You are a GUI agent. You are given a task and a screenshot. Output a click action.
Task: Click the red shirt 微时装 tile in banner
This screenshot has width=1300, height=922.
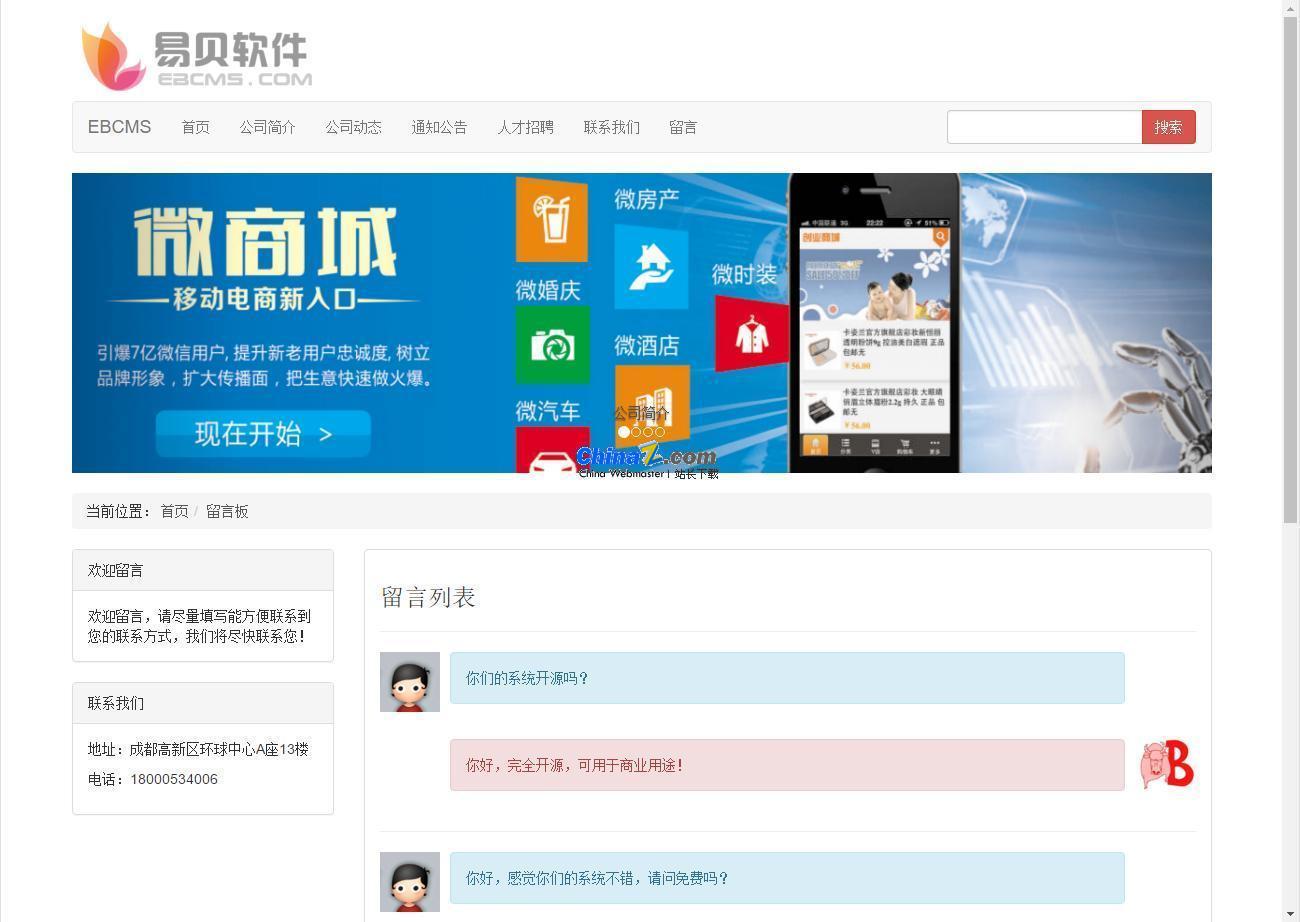(750, 334)
